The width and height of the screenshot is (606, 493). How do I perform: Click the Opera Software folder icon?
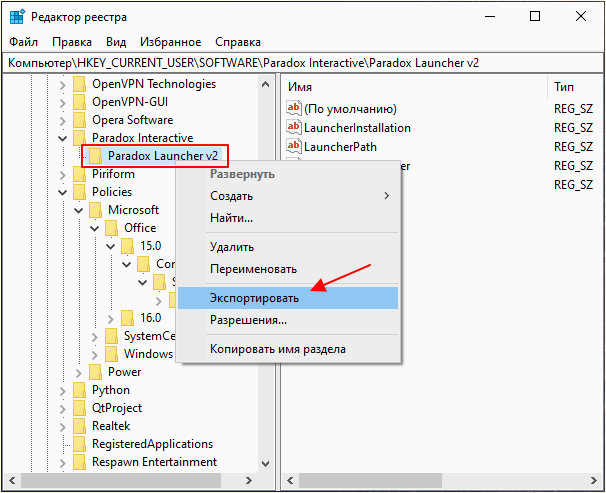79,120
